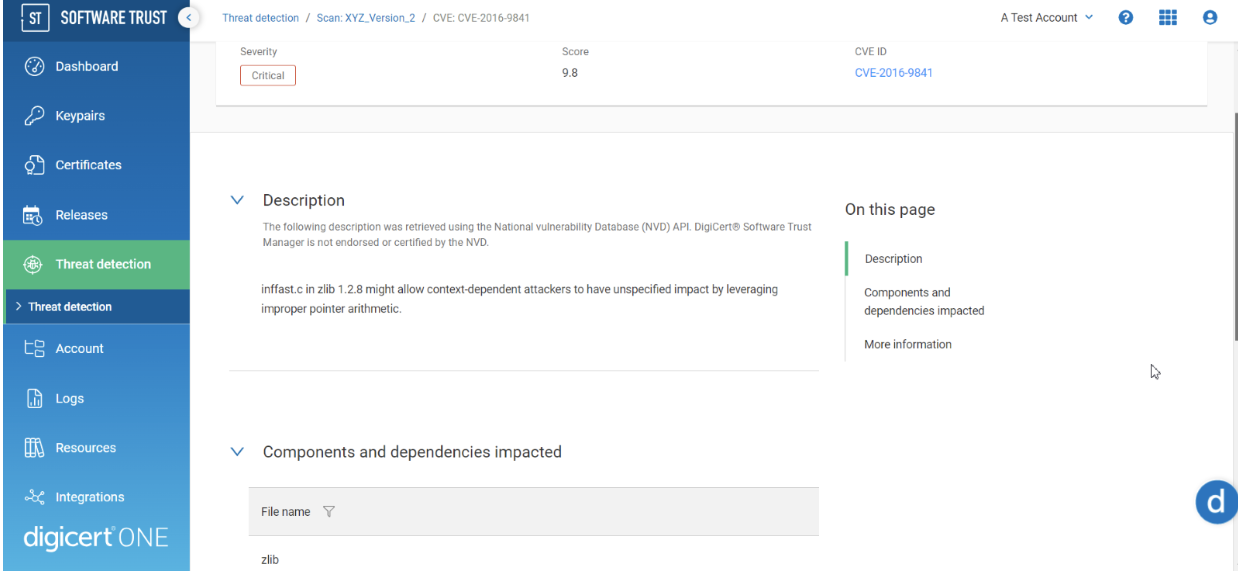Go to Scan: XYZ_Version_2 breadcrumb
The height and width of the screenshot is (586, 1238).
[366, 18]
